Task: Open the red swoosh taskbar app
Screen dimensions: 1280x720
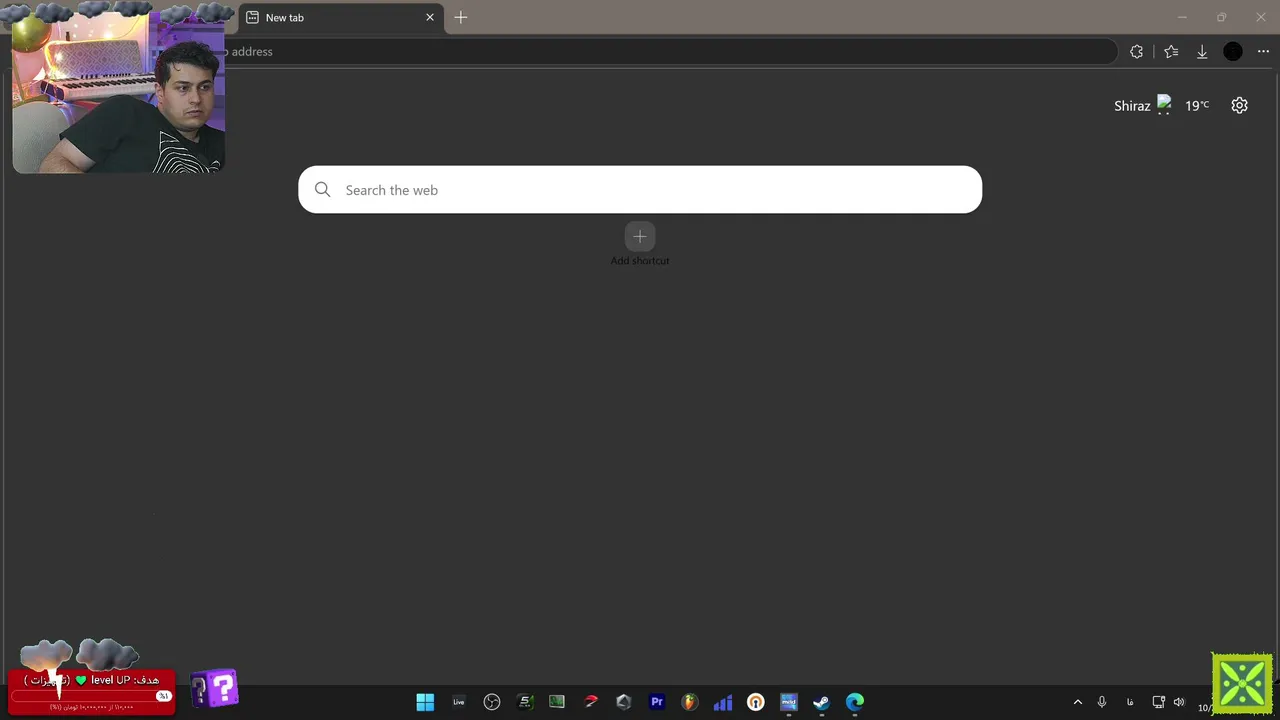Action: [591, 702]
